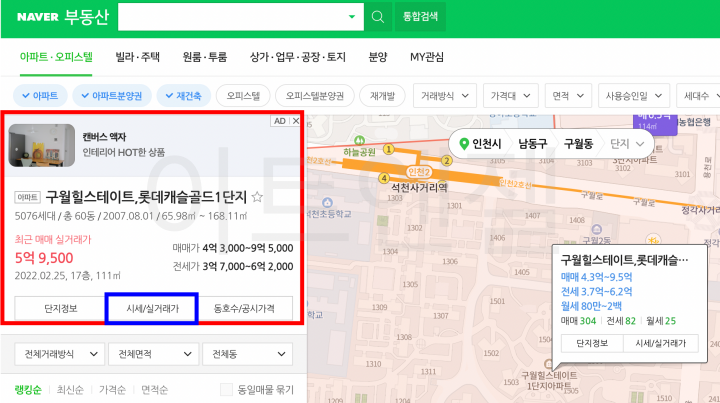Click 구월동 in the location breadcrumb
The width and height of the screenshot is (720, 403).
(x=579, y=144)
